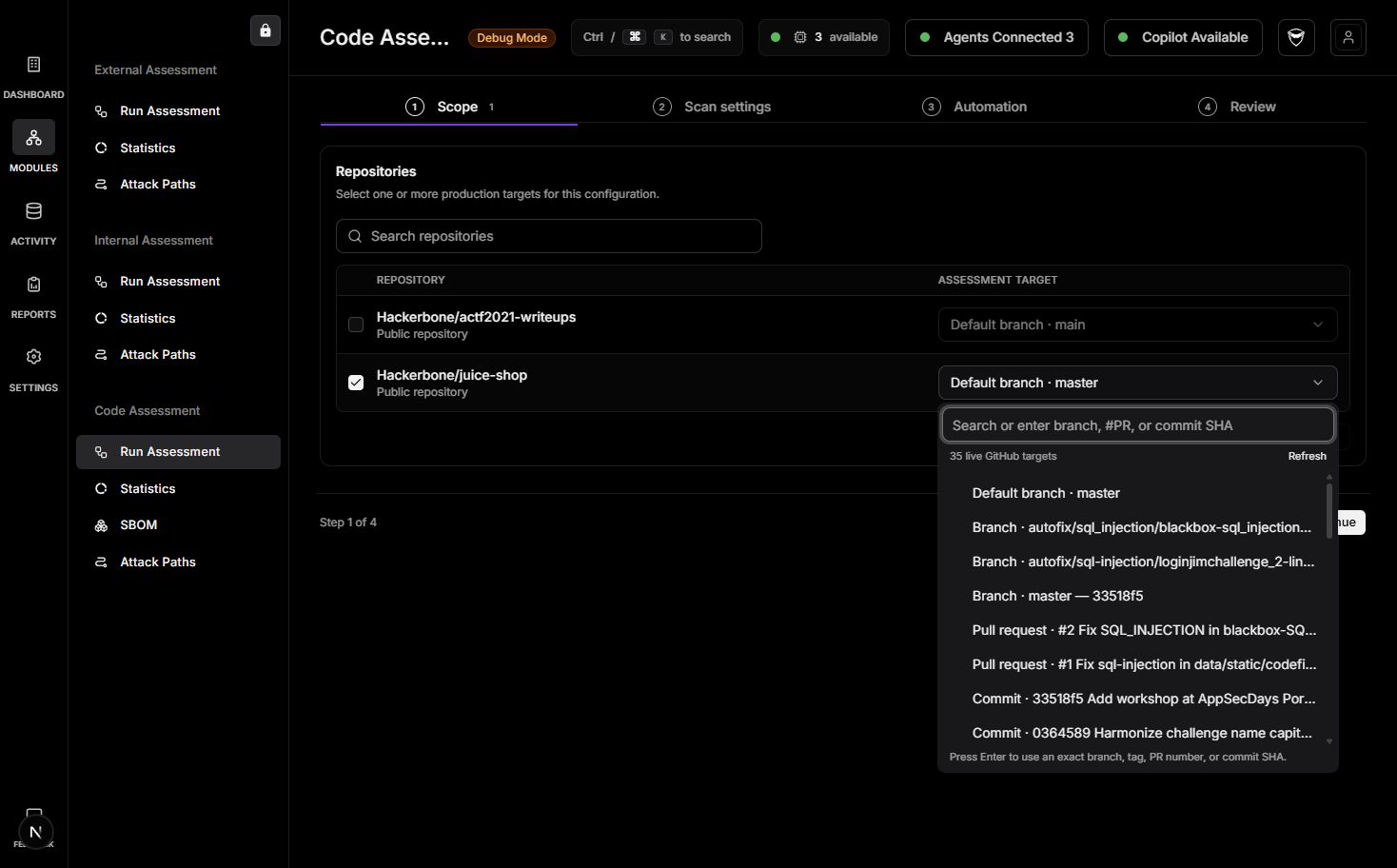This screenshot has width=1397, height=868.
Task: Select Pull request #2 Fix SQL_INJECTION option
Action: (x=1134, y=630)
